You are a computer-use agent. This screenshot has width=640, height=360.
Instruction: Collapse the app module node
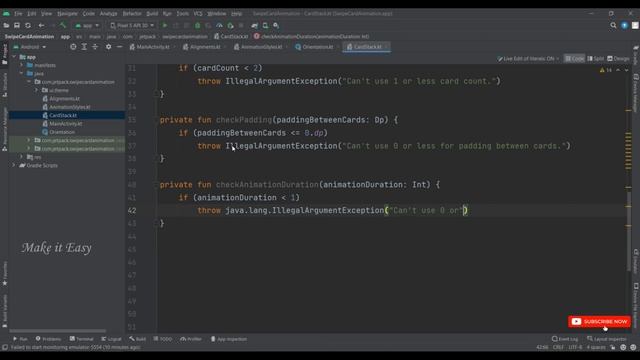pos(15,57)
